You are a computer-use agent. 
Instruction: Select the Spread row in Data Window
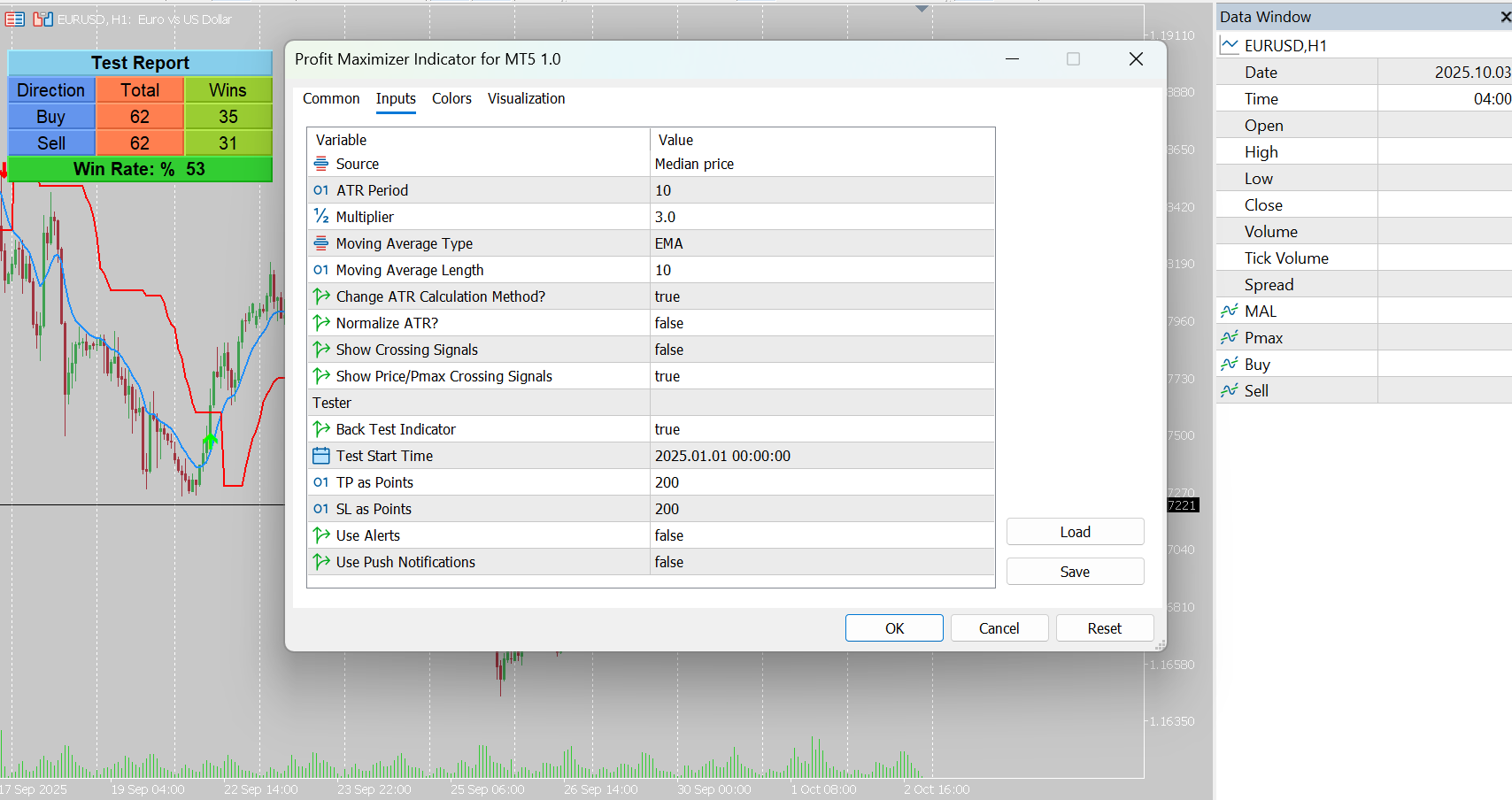(x=1364, y=285)
